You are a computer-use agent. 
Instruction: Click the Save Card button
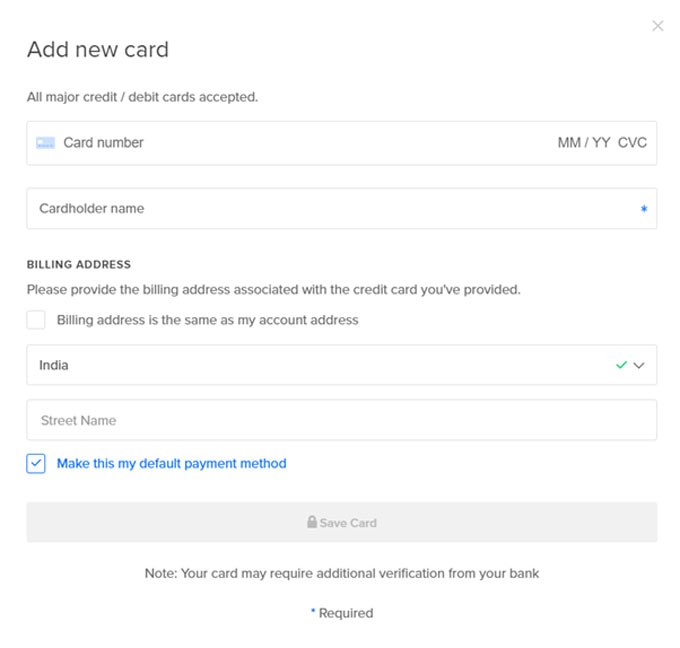342,522
